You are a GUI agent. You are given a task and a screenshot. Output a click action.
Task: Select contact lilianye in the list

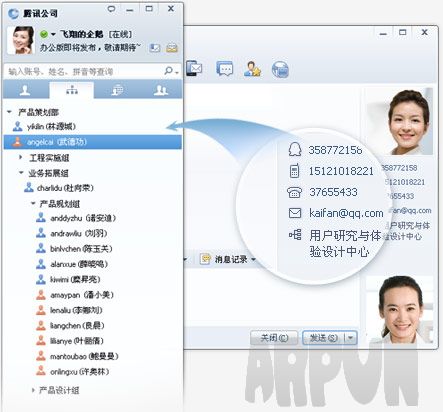tap(77, 341)
